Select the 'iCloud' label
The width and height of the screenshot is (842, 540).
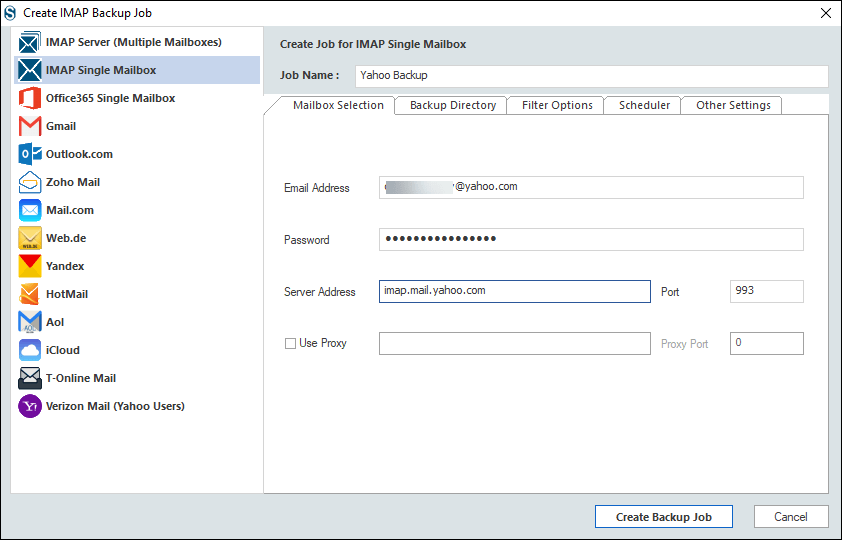pos(63,350)
